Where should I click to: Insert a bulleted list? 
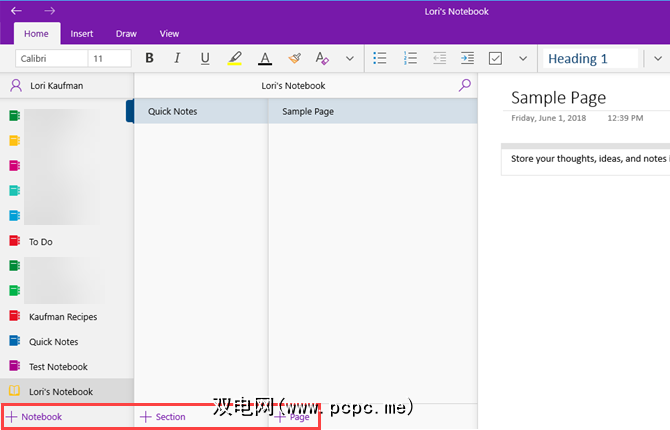click(380, 58)
